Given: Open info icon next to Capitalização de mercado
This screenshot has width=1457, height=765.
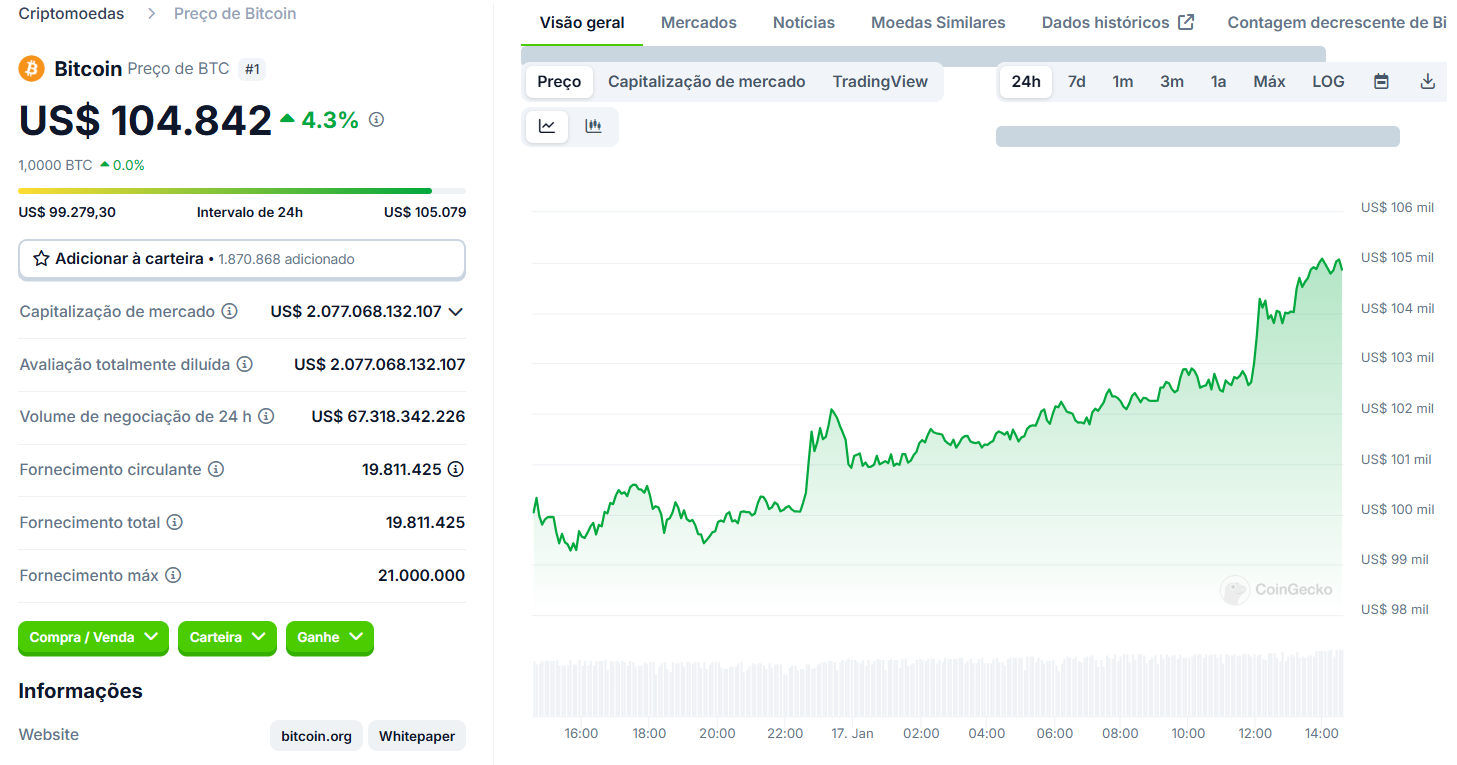Looking at the screenshot, I should tap(229, 312).
